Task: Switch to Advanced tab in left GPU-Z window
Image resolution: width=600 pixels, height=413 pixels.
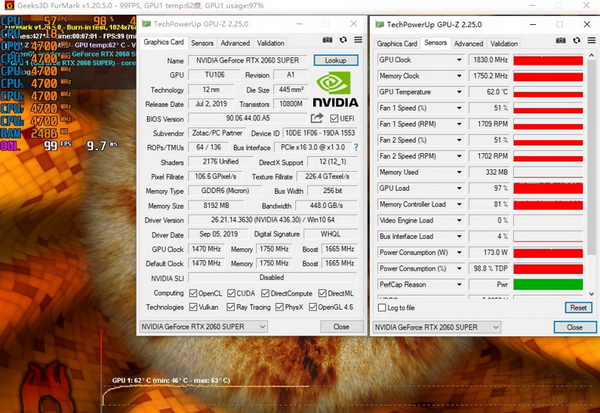Action: pos(235,43)
